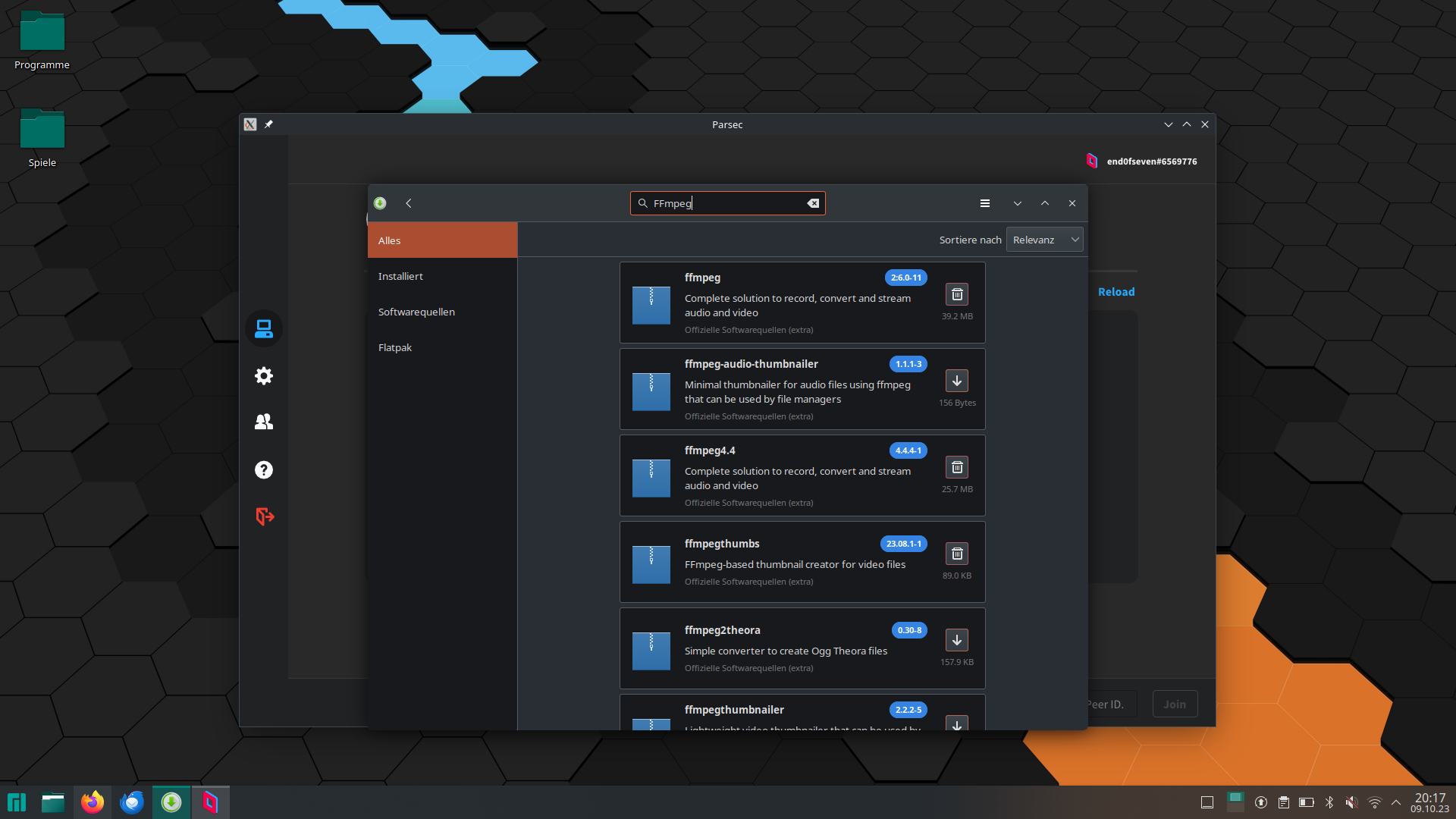Image resolution: width=1456 pixels, height=819 pixels.
Task: Open the ffmpeg4.4 package entry
Action: [x=802, y=475]
